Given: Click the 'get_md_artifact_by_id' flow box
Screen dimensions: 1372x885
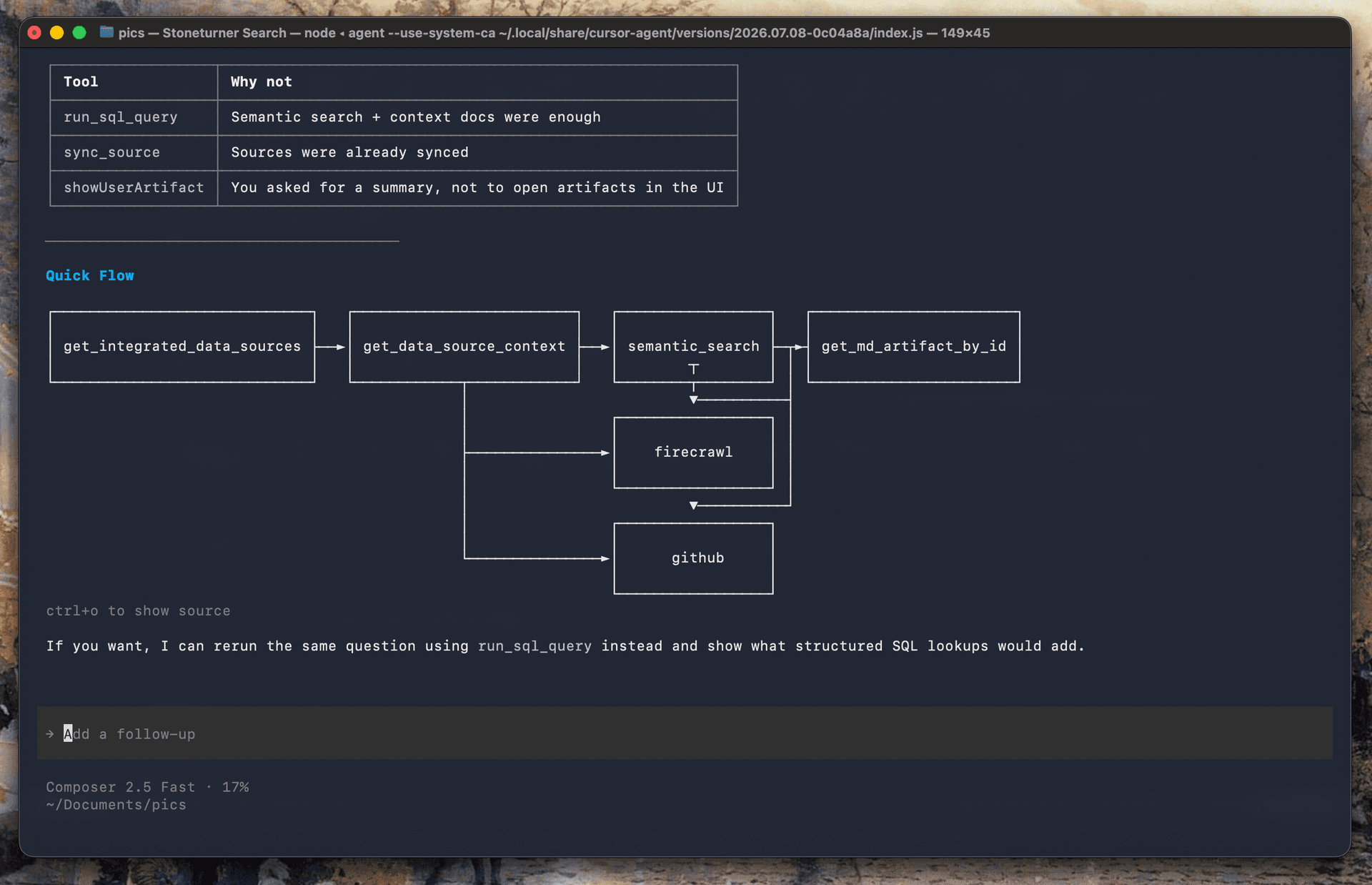Looking at the screenshot, I should coord(914,347).
